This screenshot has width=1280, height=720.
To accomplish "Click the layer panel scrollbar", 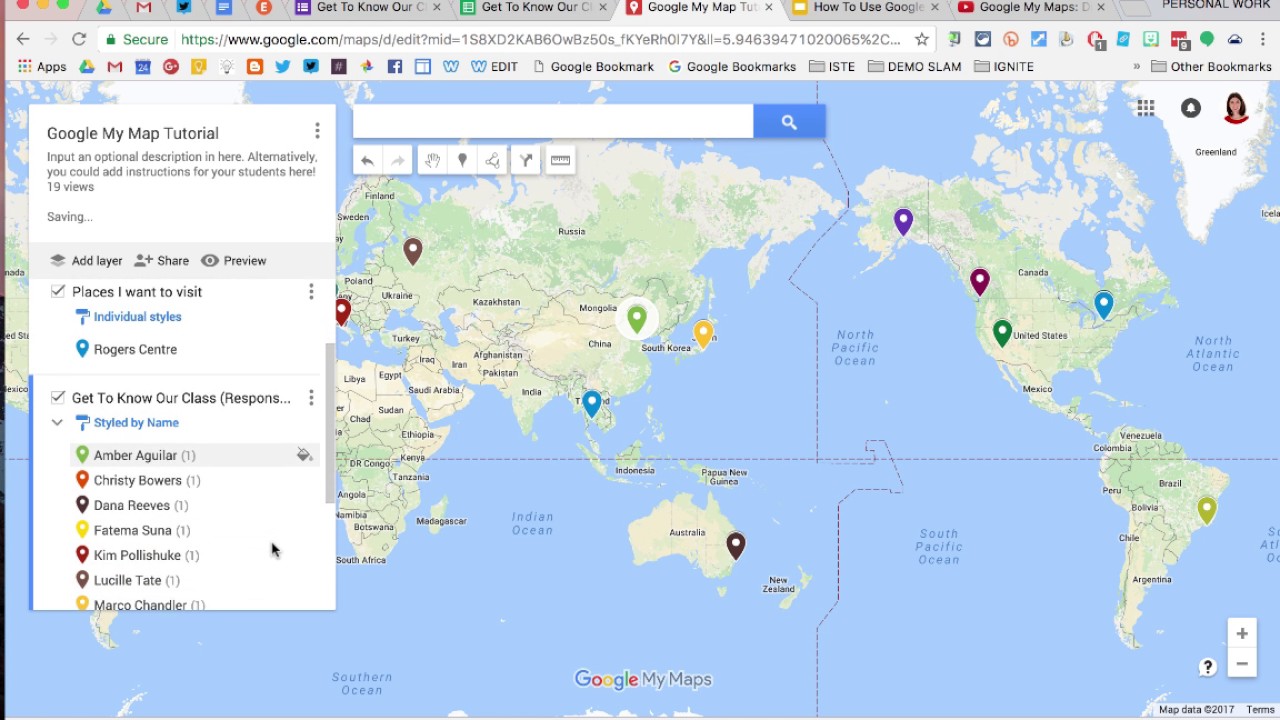I will (x=330, y=423).
